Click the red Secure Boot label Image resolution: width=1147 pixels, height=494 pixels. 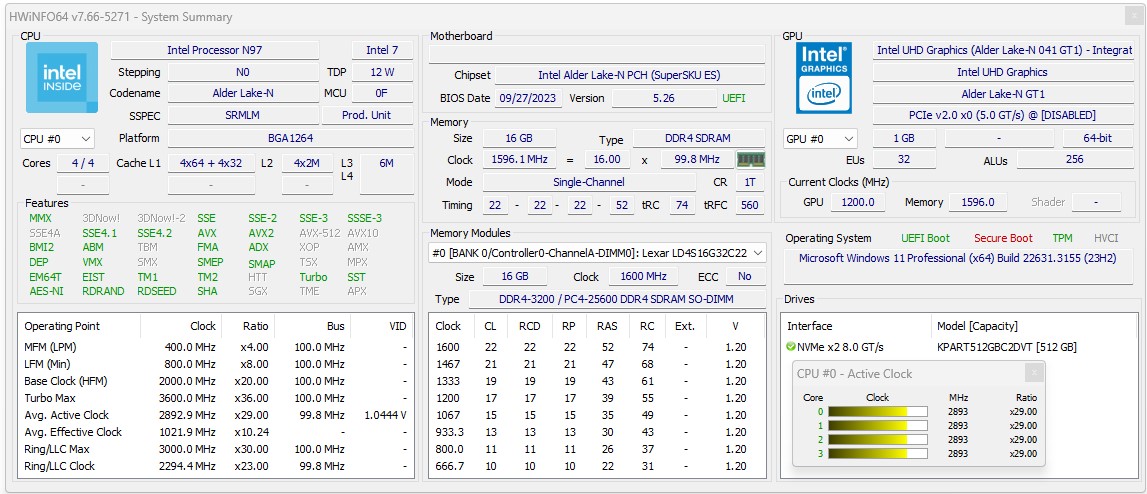[x=1003, y=238]
